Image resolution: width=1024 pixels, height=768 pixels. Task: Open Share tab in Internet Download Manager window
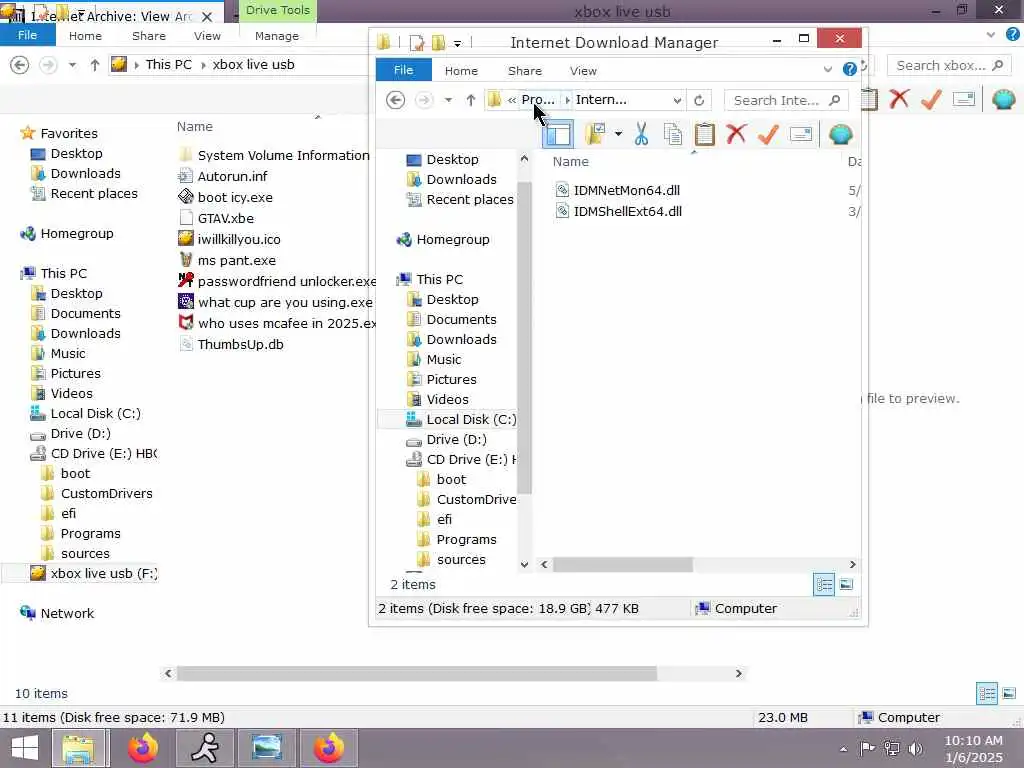pyautogui.click(x=524, y=71)
